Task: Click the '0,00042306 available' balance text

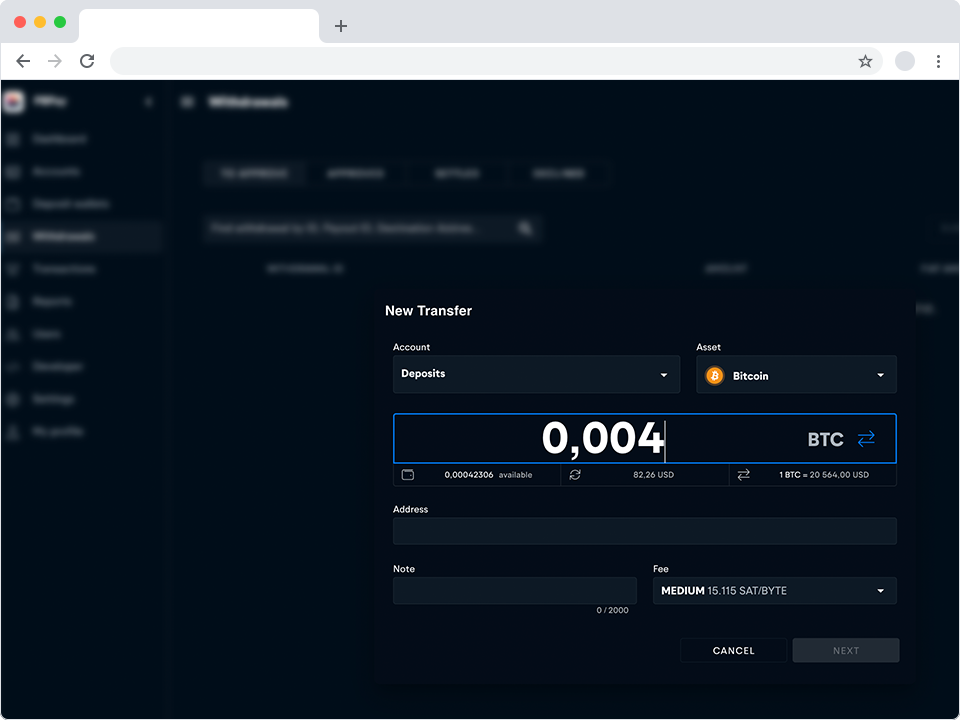Action: click(x=489, y=475)
